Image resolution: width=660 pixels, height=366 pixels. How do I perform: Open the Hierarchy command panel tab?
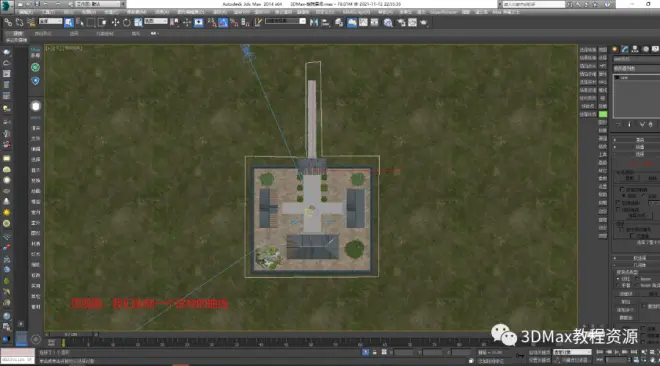click(x=635, y=49)
